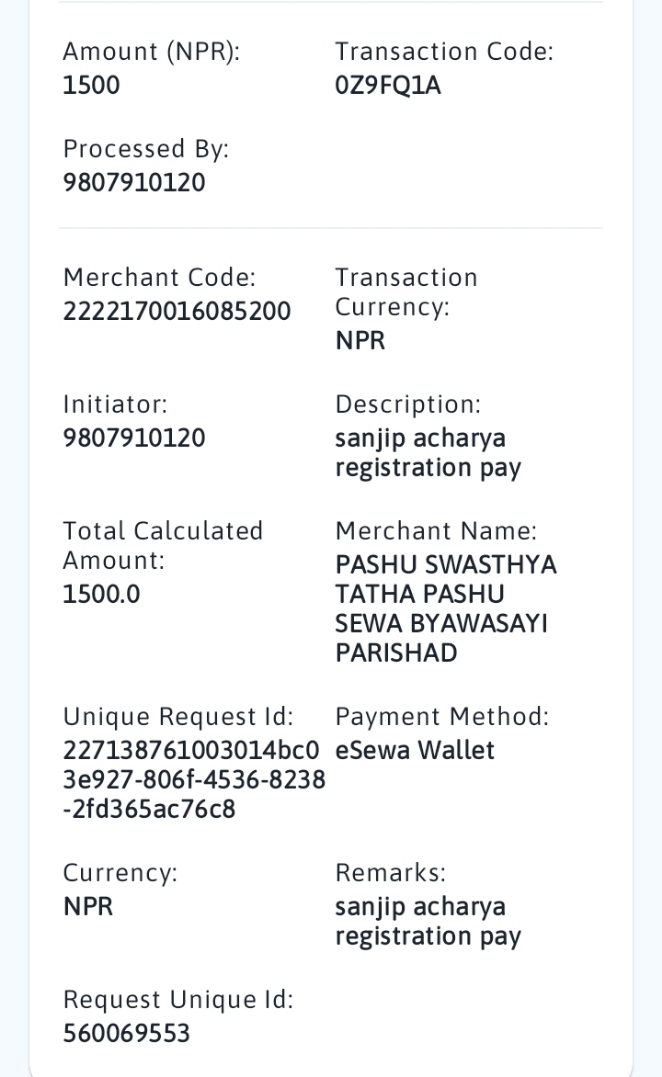Select Merchant Code 222217001608​5200
Viewport: 662px width, 1077px height.
[x=177, y=311]
